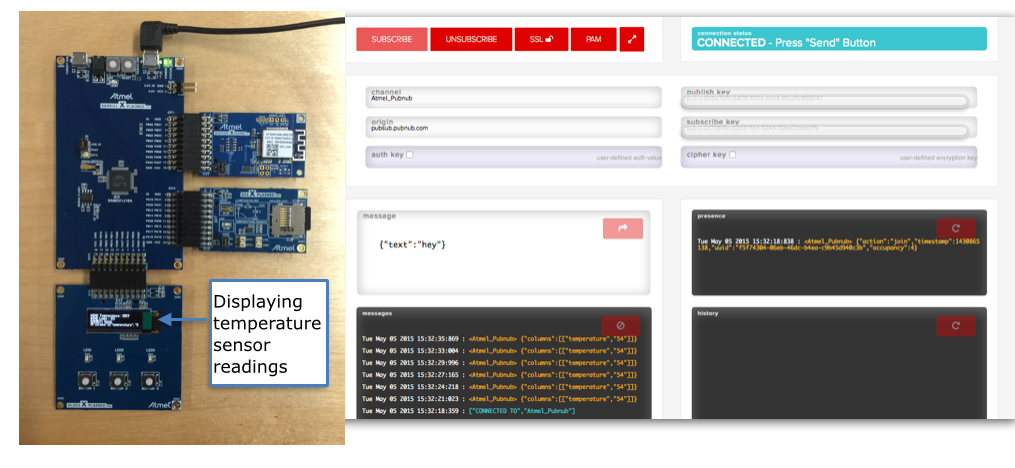
Task: Select the origin field with pubsub.pubnub.com
Action: (x=513, y=128)
